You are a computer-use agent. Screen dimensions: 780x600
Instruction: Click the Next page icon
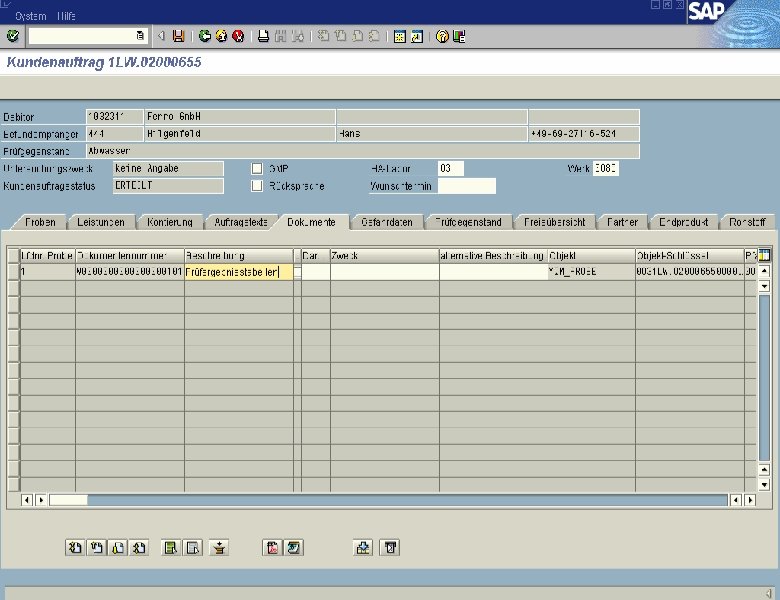(x=357, y=36)
